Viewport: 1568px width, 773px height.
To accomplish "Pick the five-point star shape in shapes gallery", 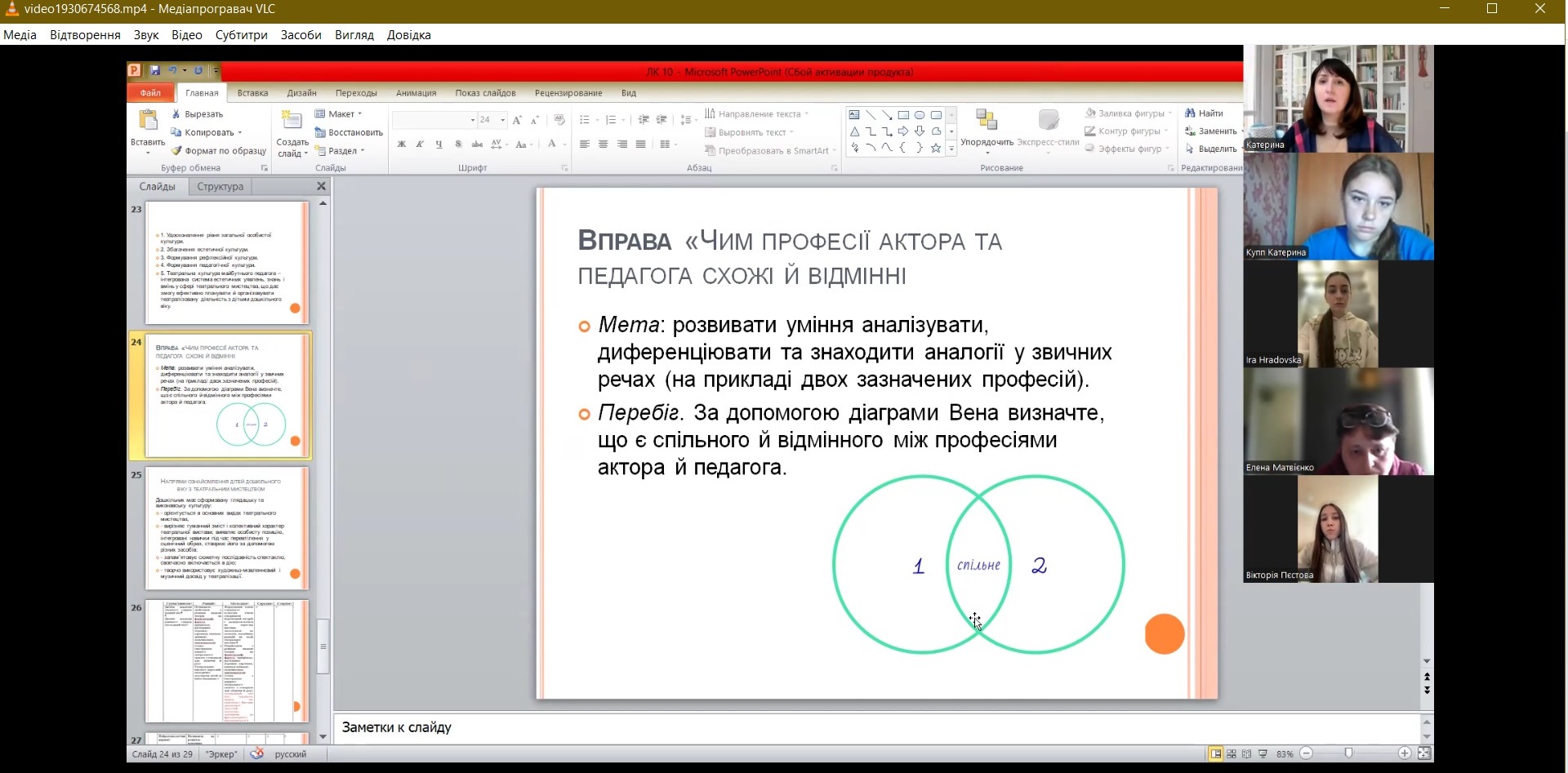I will tap(936, 149).
